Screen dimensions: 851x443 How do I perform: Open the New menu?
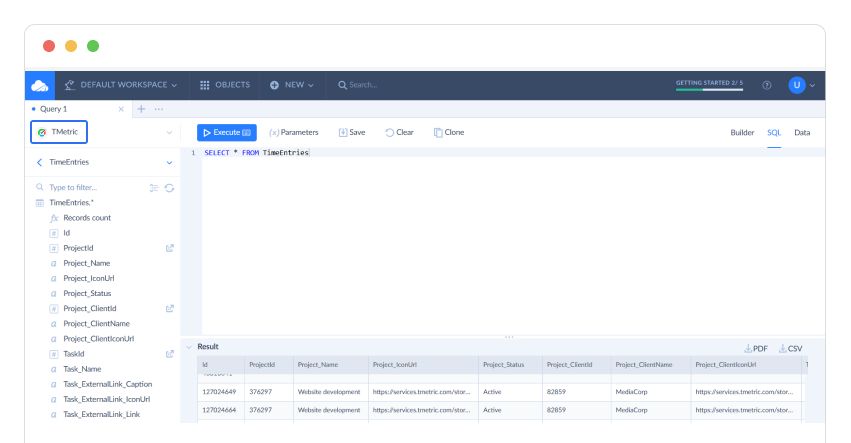[292, 85]
